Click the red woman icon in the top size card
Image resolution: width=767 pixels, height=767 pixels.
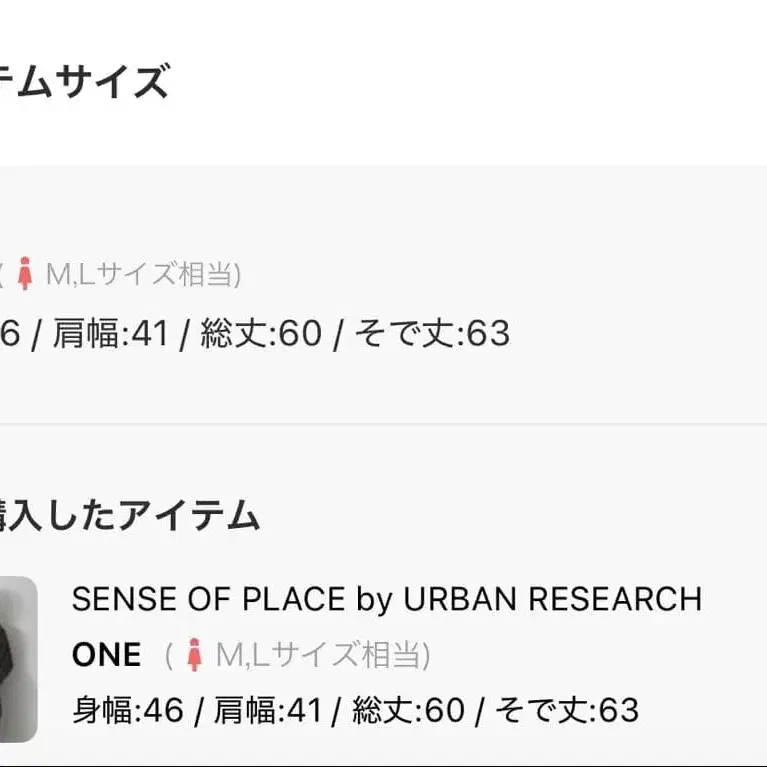point(26,274)
